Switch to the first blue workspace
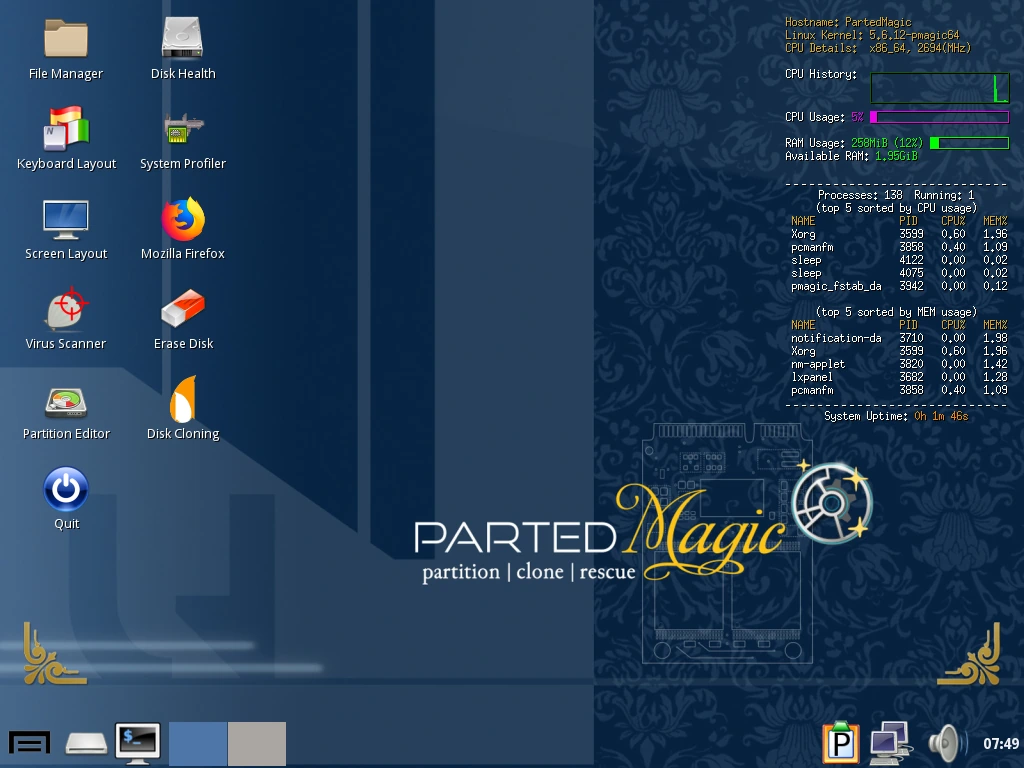This screenshot has height=768, width=1024. click(198, 743)
